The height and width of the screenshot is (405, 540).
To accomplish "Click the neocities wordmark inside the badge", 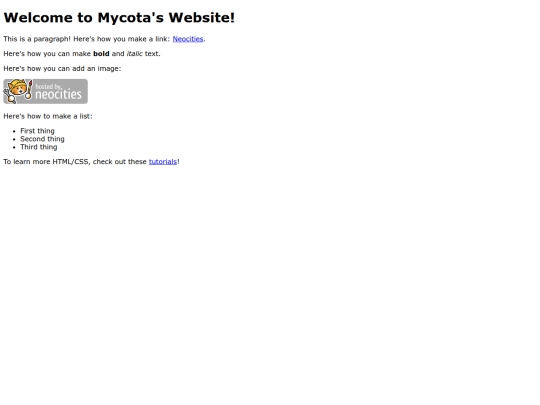I will (x=59, y=94).
